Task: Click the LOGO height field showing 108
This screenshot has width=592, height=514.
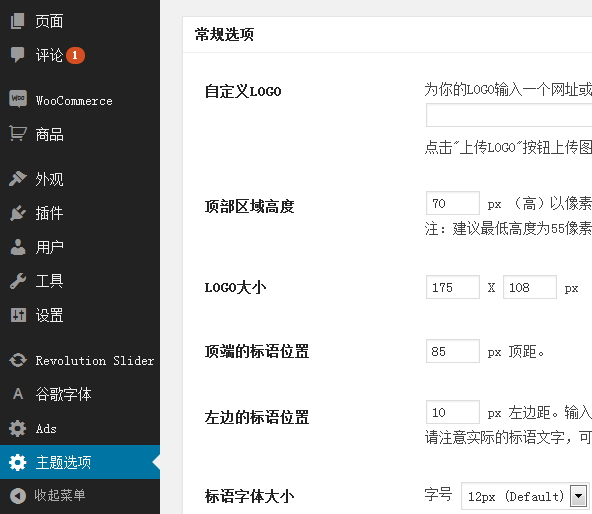Action: pyautogui.click(x=530, y=287)
